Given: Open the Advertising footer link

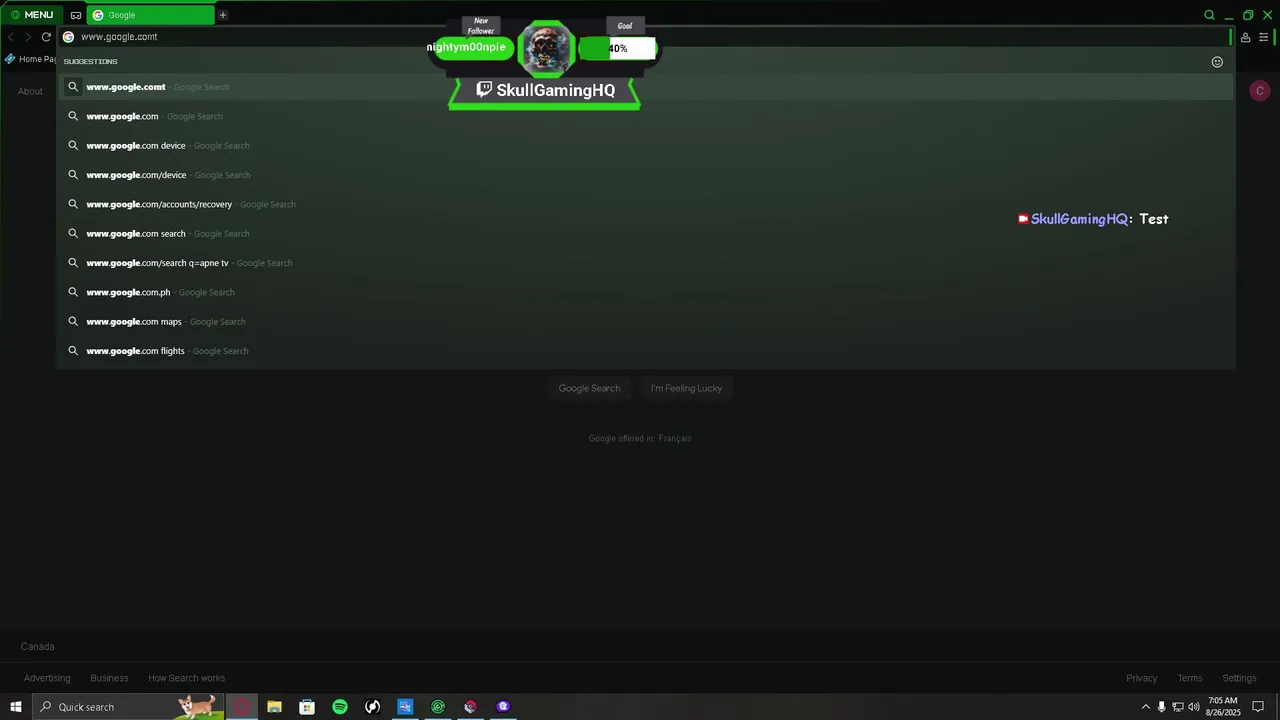Looking at the screenshot, I should point(47,678).
